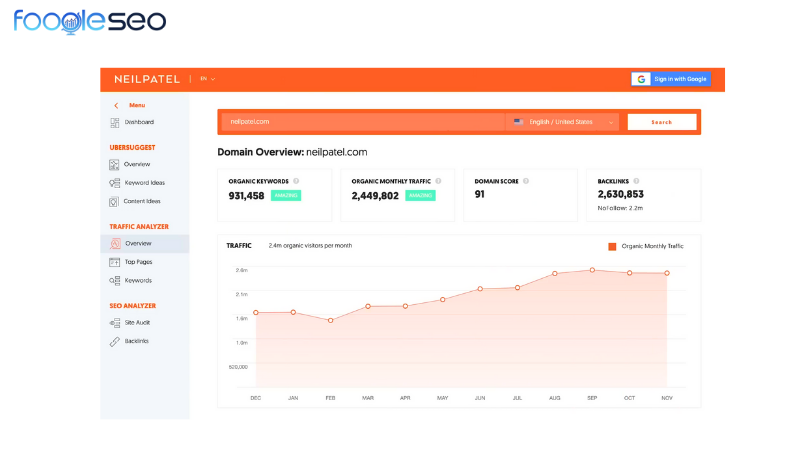Click Sign in with Google button

pos(670,79)
